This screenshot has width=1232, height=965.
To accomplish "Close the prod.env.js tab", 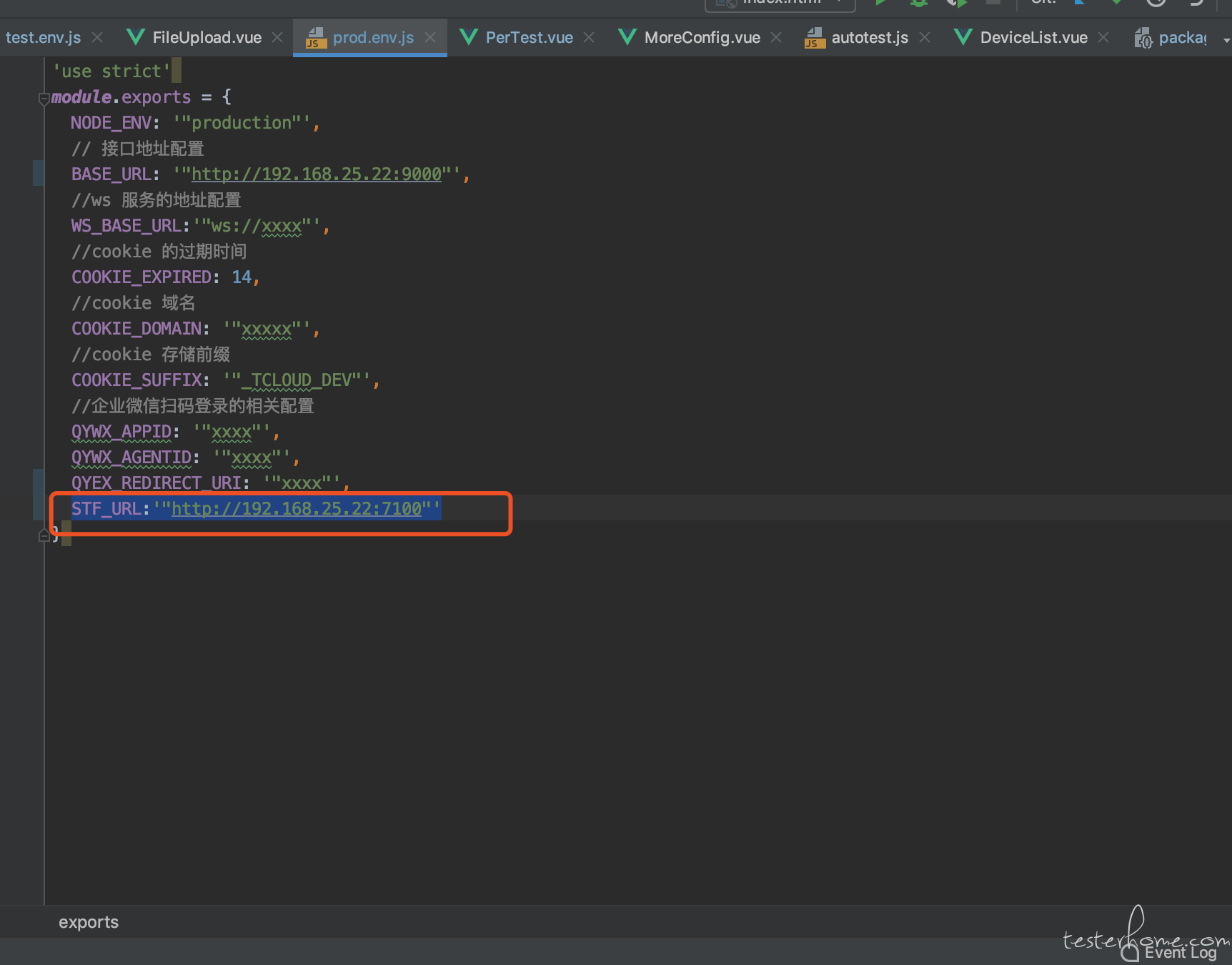I will point(430,37).
